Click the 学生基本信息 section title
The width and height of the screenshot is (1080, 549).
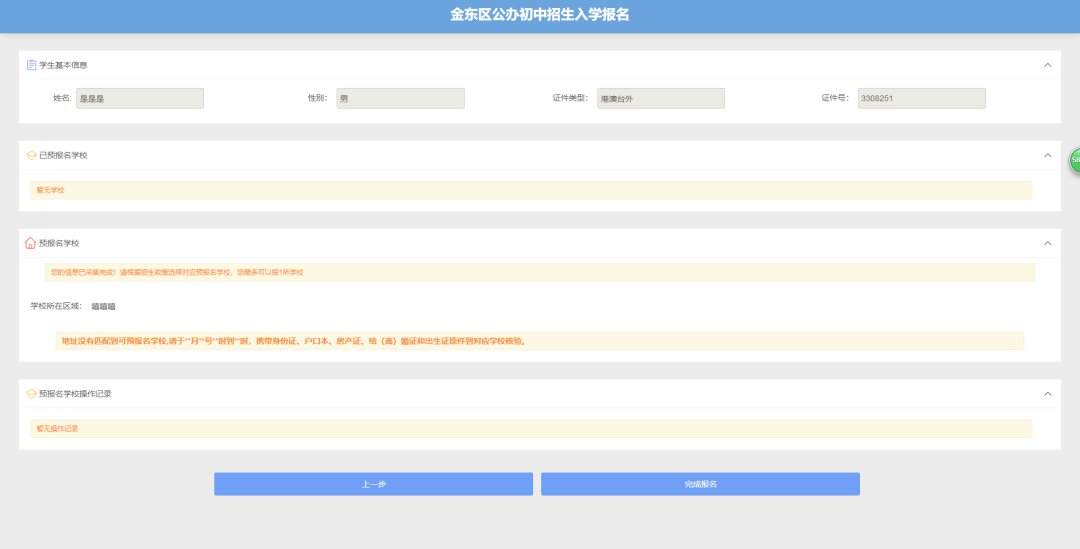click(63, 65)
